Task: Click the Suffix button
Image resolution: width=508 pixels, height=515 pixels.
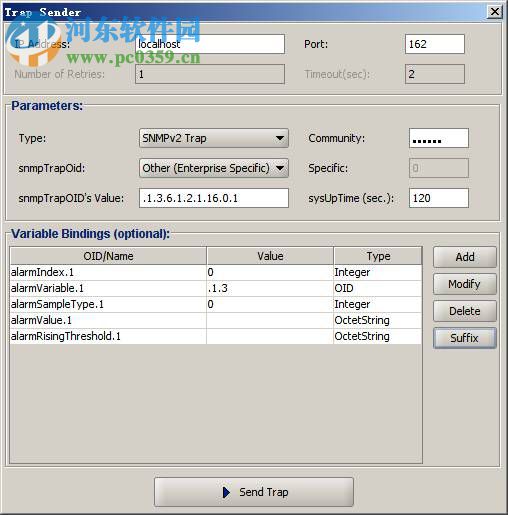Action: (465, 338)
